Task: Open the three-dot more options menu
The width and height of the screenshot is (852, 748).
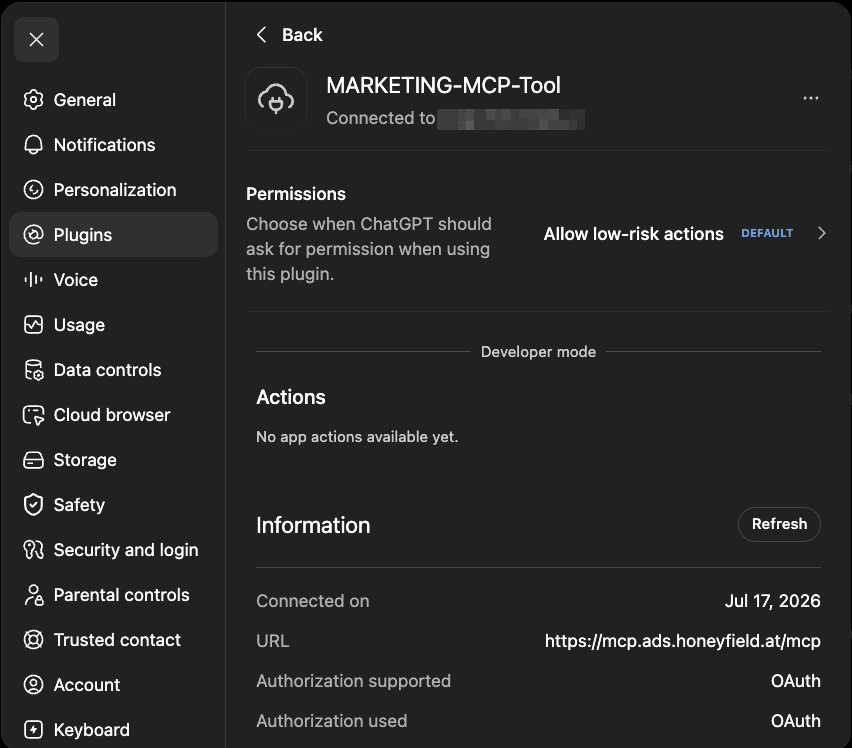Action: click(x=811, y=98)
